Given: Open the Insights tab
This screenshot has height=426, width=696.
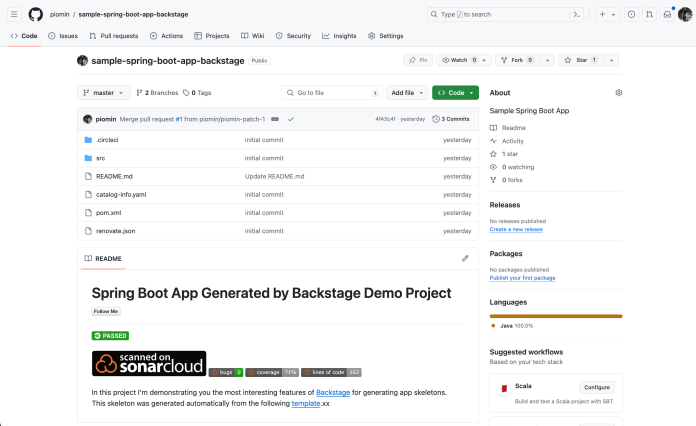Looking at the screenshot, I should tap(339, 35).
